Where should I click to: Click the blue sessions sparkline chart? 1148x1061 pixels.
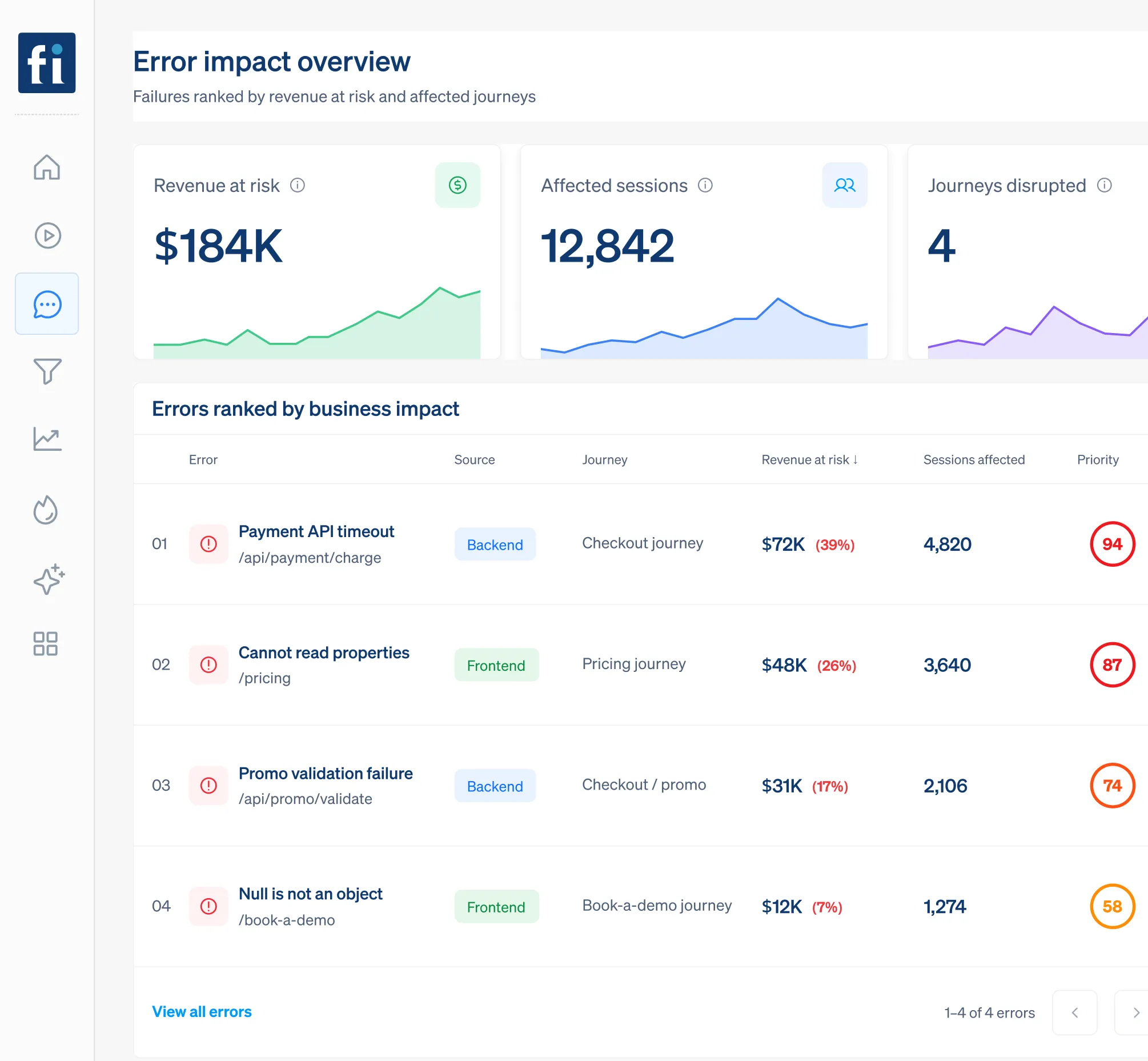[704, 328]
